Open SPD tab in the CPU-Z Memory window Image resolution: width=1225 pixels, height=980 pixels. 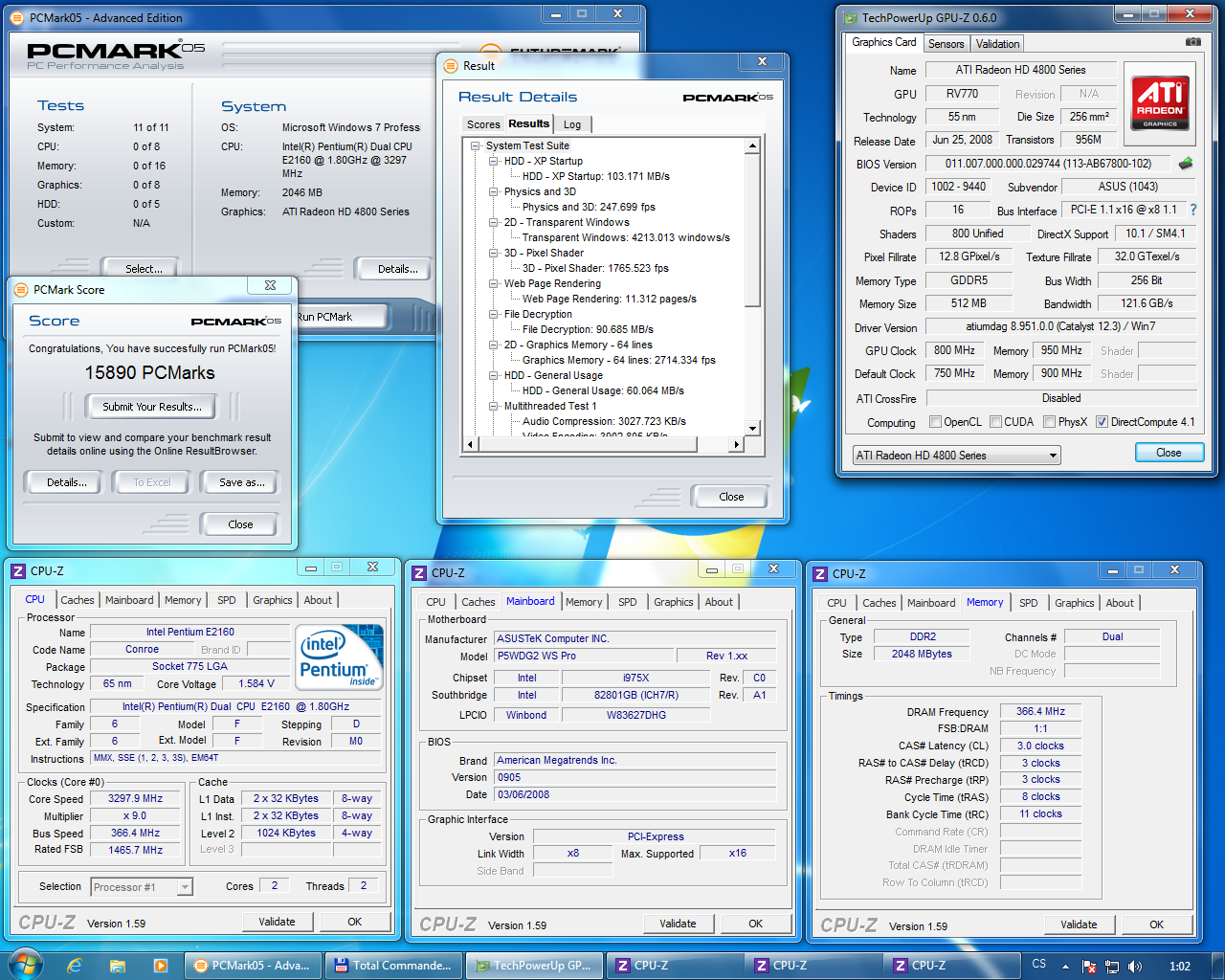(1029, 603)
